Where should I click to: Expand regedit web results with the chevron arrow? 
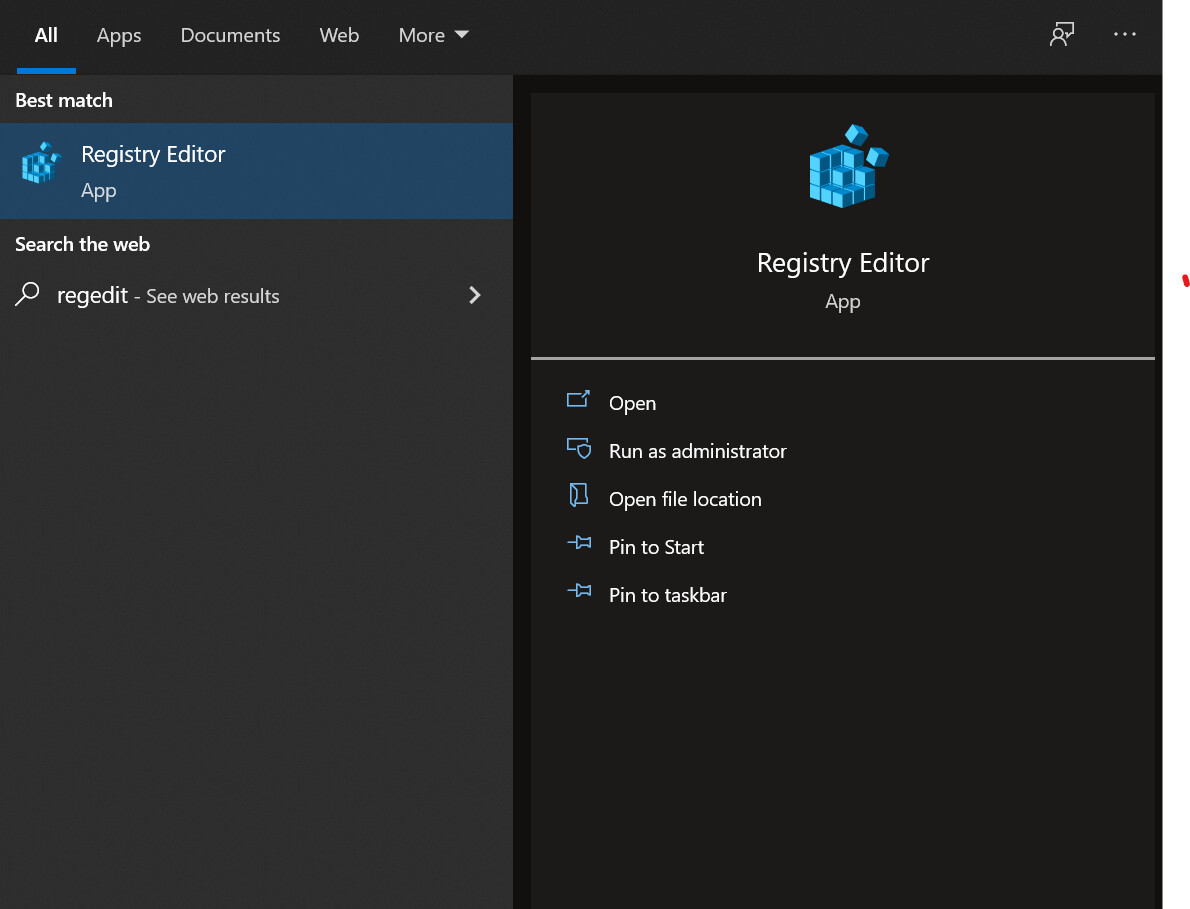click(475, 295)
